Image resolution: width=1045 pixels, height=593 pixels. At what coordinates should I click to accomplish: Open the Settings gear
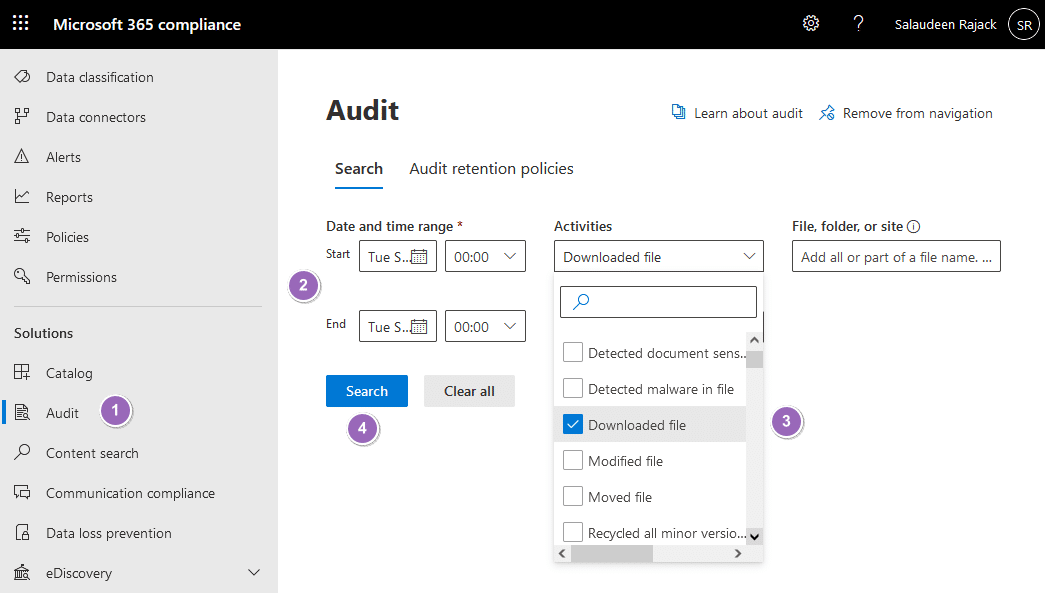(810, 23)
